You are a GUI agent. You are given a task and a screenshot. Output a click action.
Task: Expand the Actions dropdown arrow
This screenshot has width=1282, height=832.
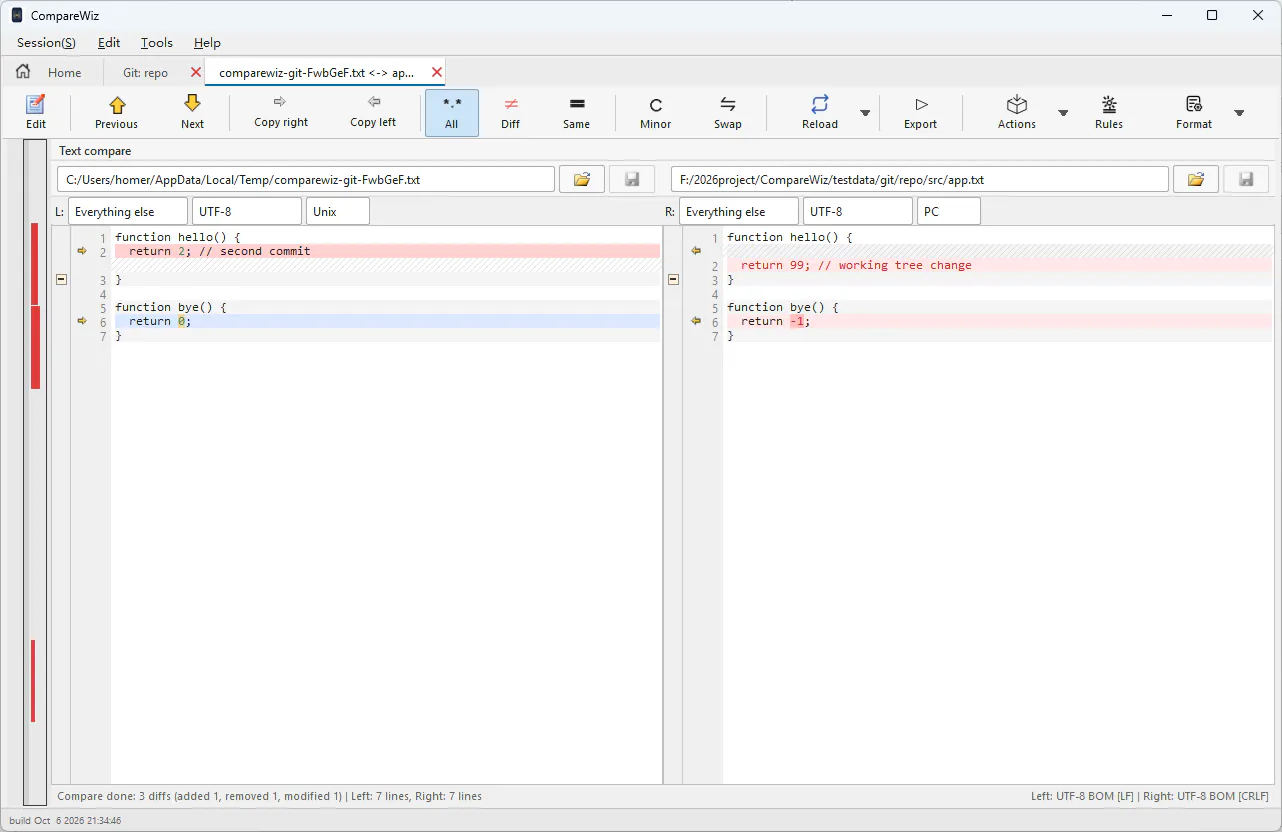tap(1063, 113)
